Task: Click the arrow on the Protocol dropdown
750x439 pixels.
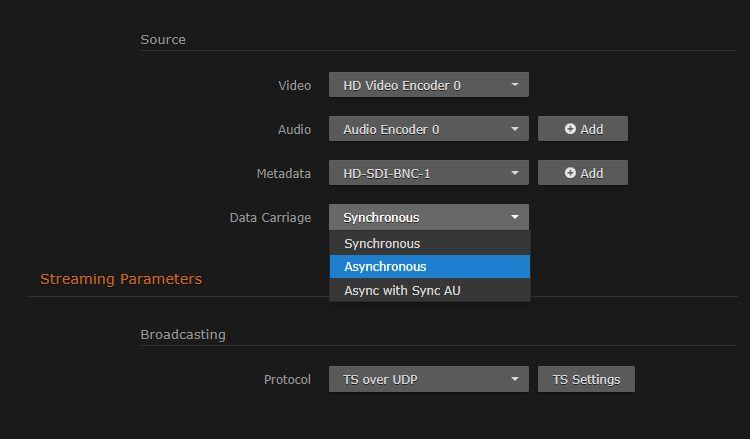Action: [514, 379]
